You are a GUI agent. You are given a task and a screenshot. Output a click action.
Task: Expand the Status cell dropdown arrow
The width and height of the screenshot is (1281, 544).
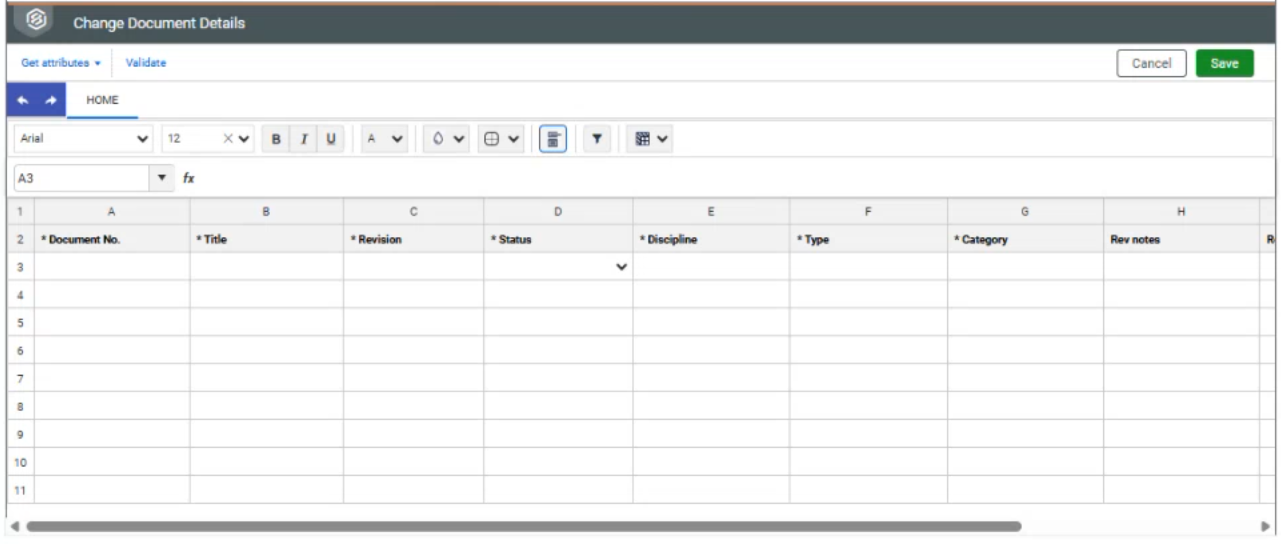coord(622,267)
